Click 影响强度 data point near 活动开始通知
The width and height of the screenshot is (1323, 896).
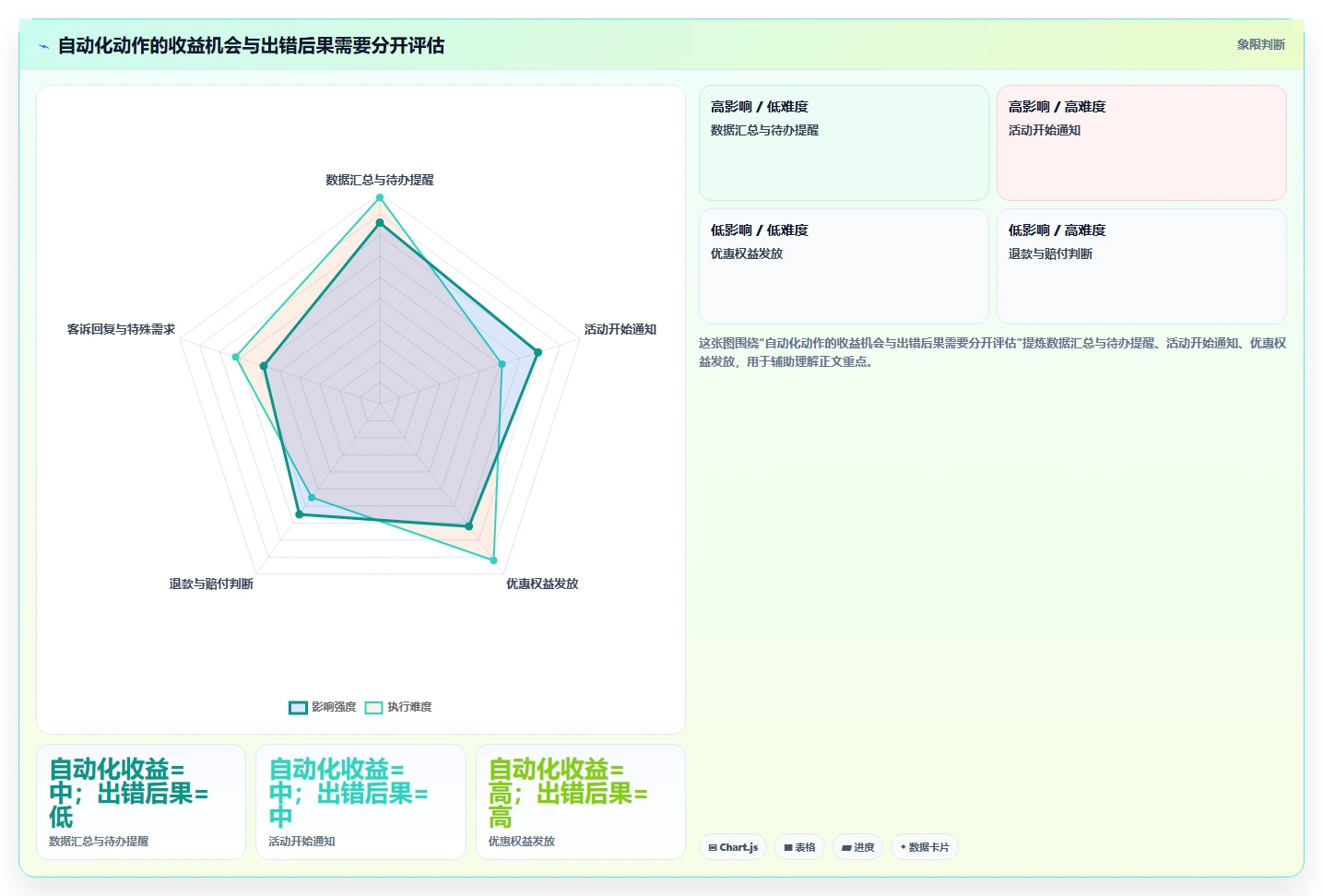(x=537, y=352)
